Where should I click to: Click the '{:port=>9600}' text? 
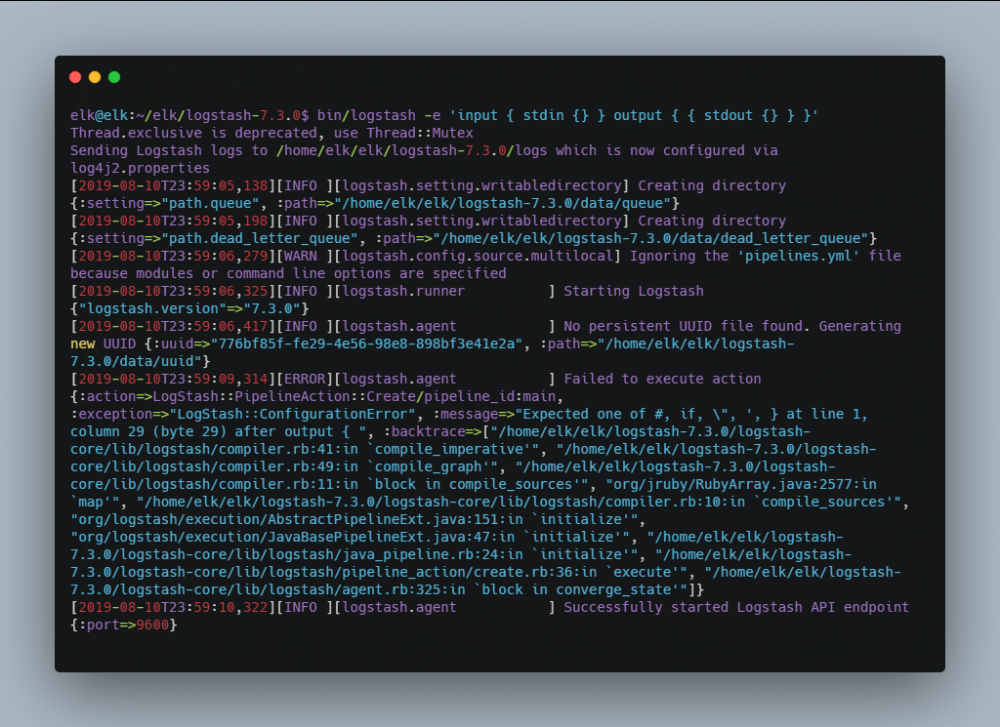point(124,625)
